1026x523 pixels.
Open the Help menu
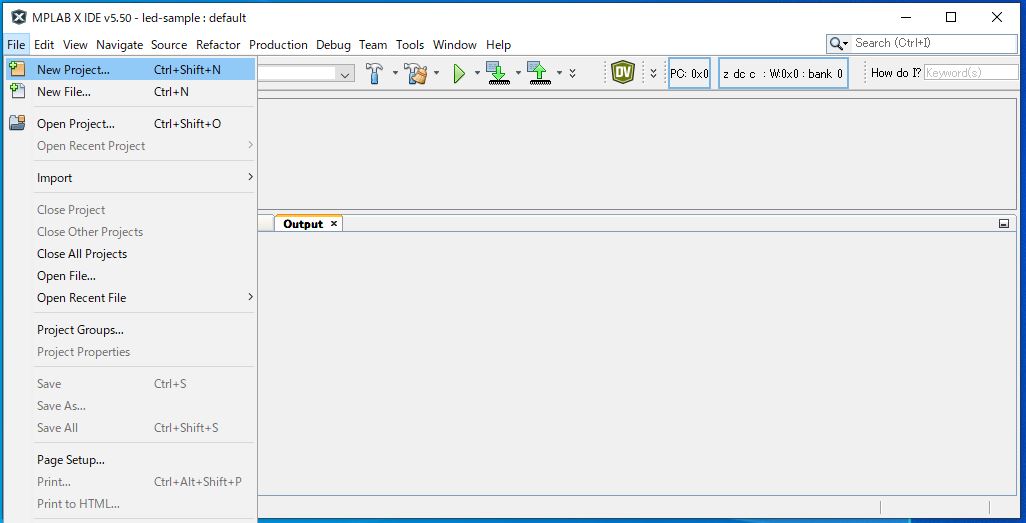[x=499, y=45]
